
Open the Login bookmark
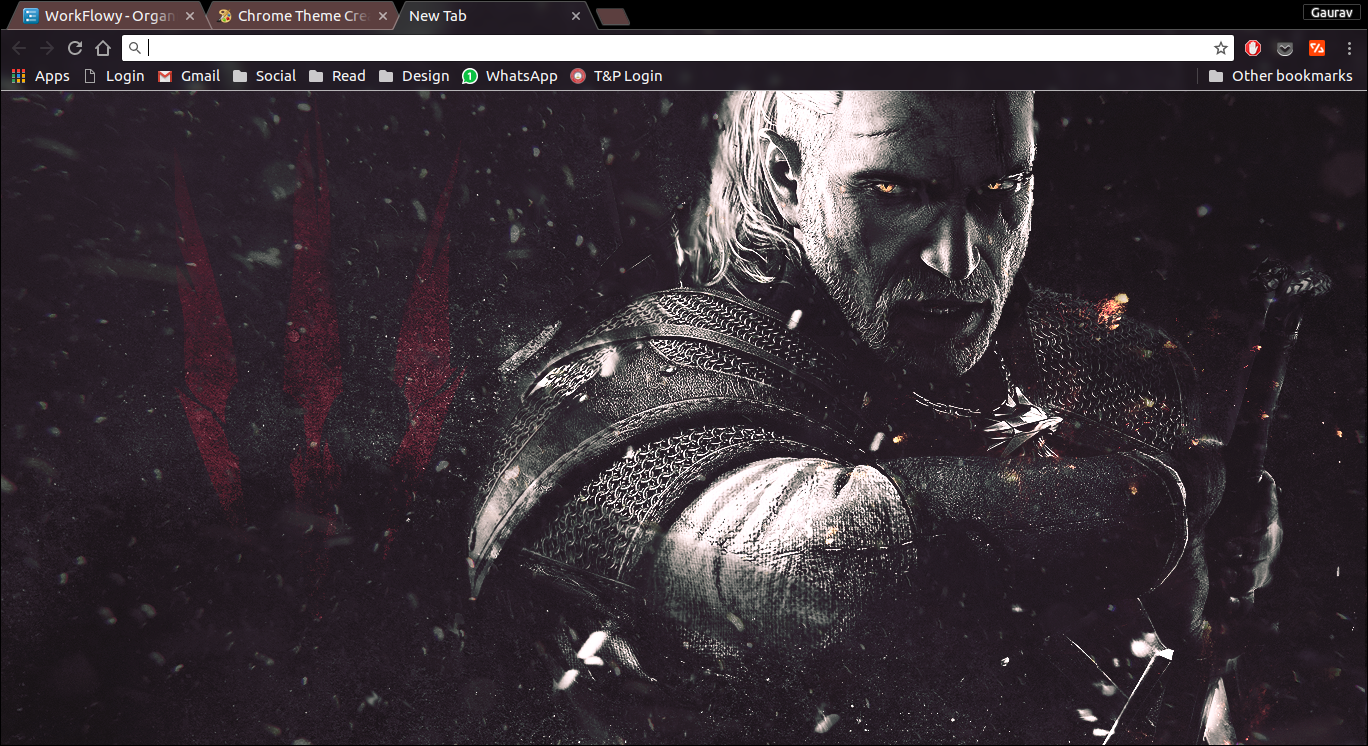click(x=114, y=76)
